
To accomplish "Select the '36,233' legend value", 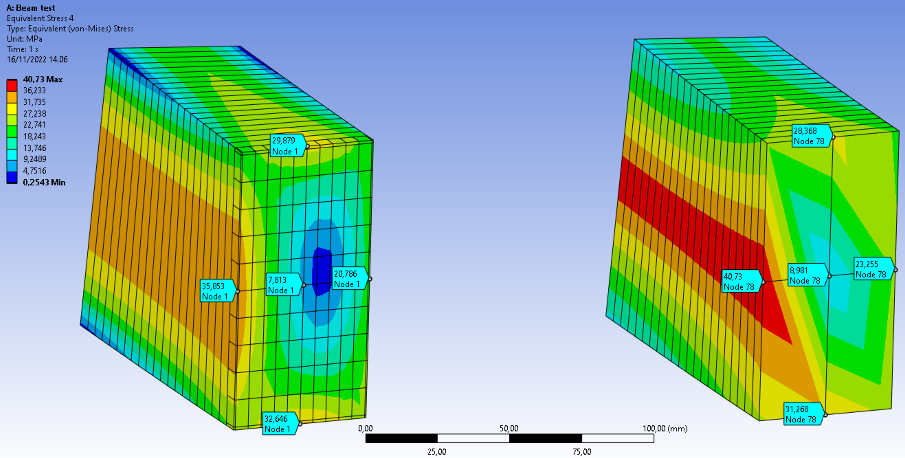I will pos(35,91).
